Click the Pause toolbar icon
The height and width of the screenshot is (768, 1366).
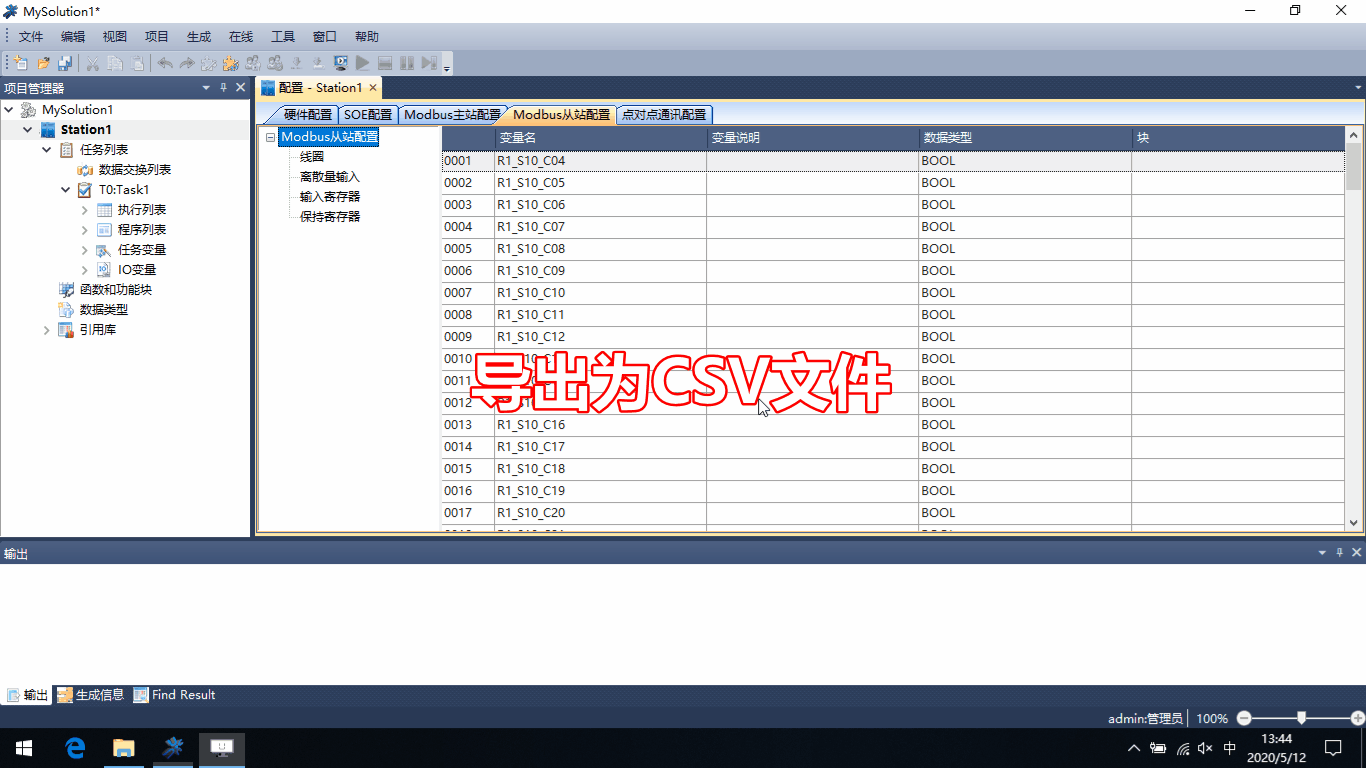pyautogui.click(x=407, y=63)
